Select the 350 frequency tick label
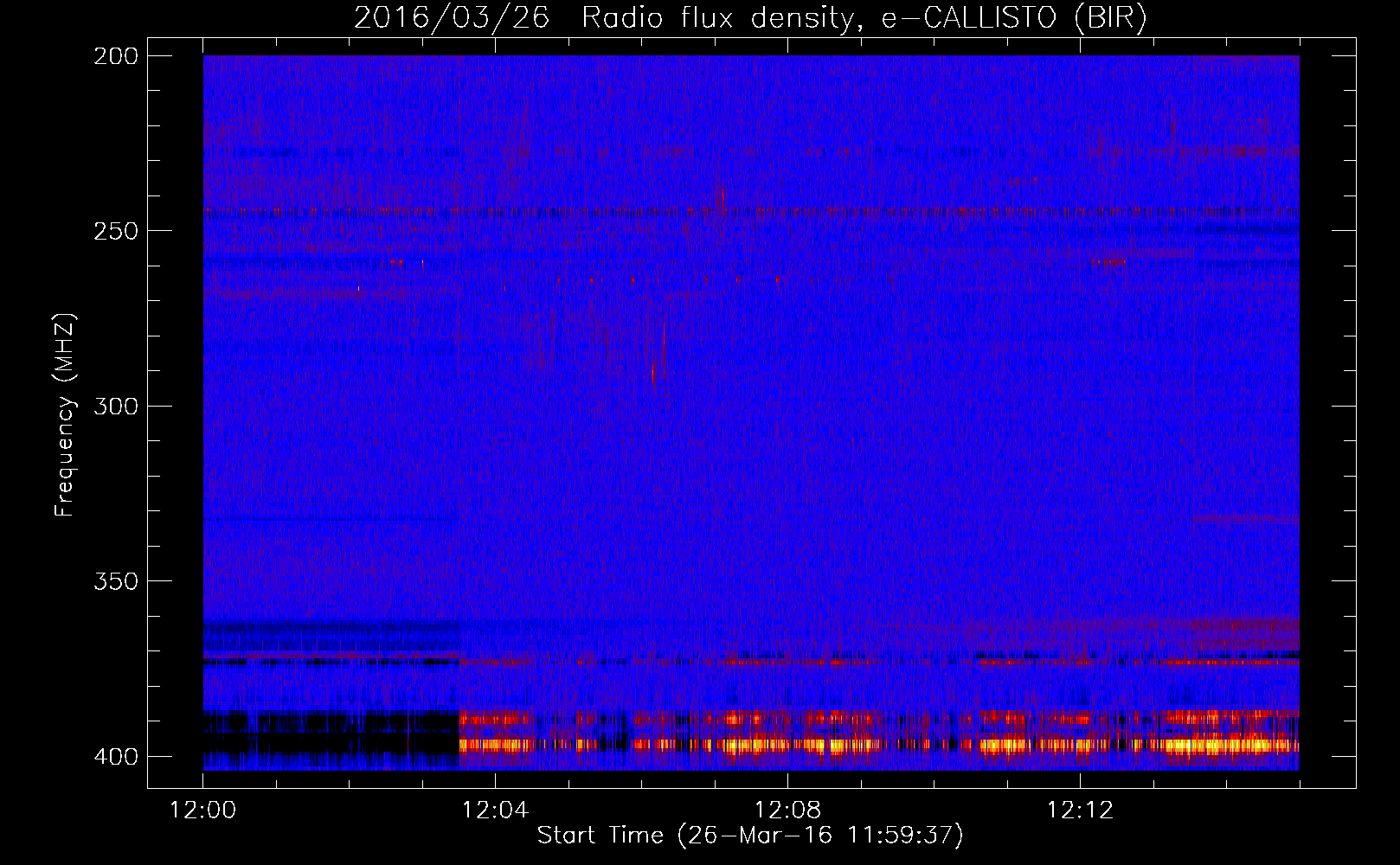The image size is (1400, 865). (115, 581)
